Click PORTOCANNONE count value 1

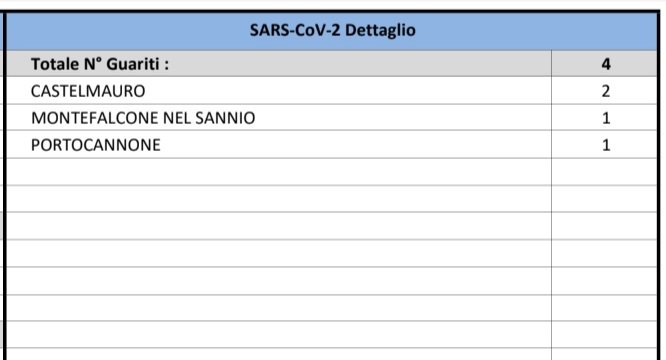[606, 145]
